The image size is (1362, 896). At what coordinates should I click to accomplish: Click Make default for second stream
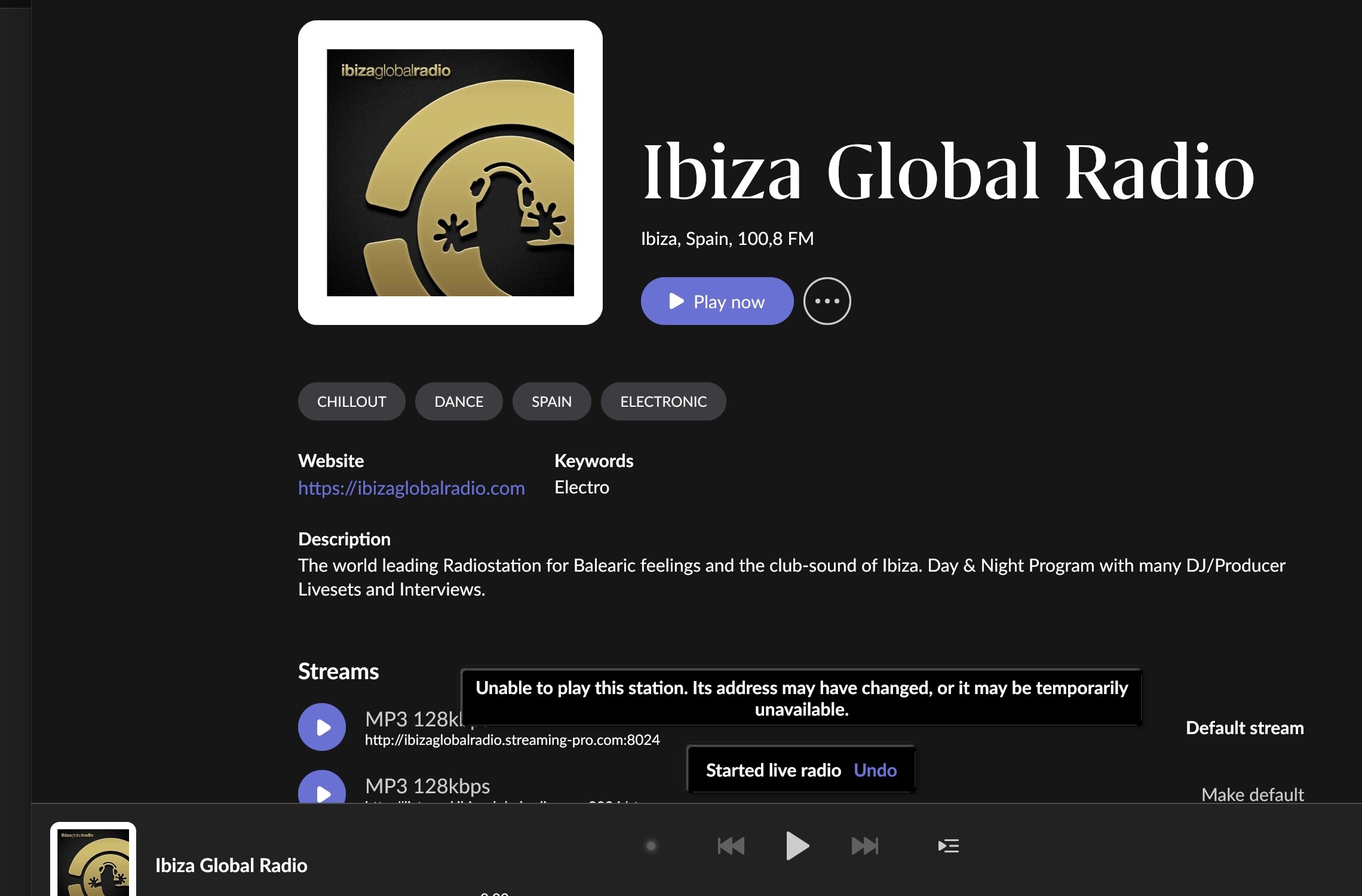[x=1252, y=794]
